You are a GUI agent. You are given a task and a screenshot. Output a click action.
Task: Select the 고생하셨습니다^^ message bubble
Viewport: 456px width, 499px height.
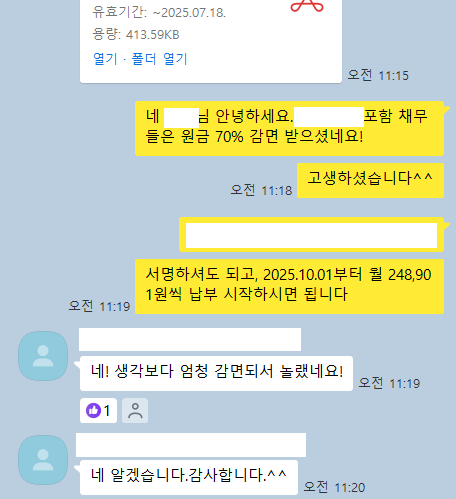pos(370,180)
